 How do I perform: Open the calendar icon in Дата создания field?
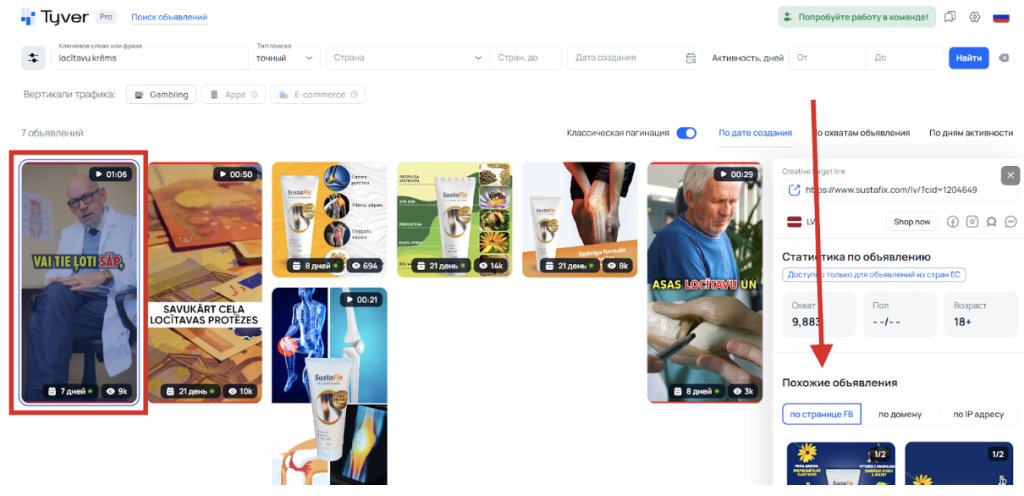pos(690,58)
